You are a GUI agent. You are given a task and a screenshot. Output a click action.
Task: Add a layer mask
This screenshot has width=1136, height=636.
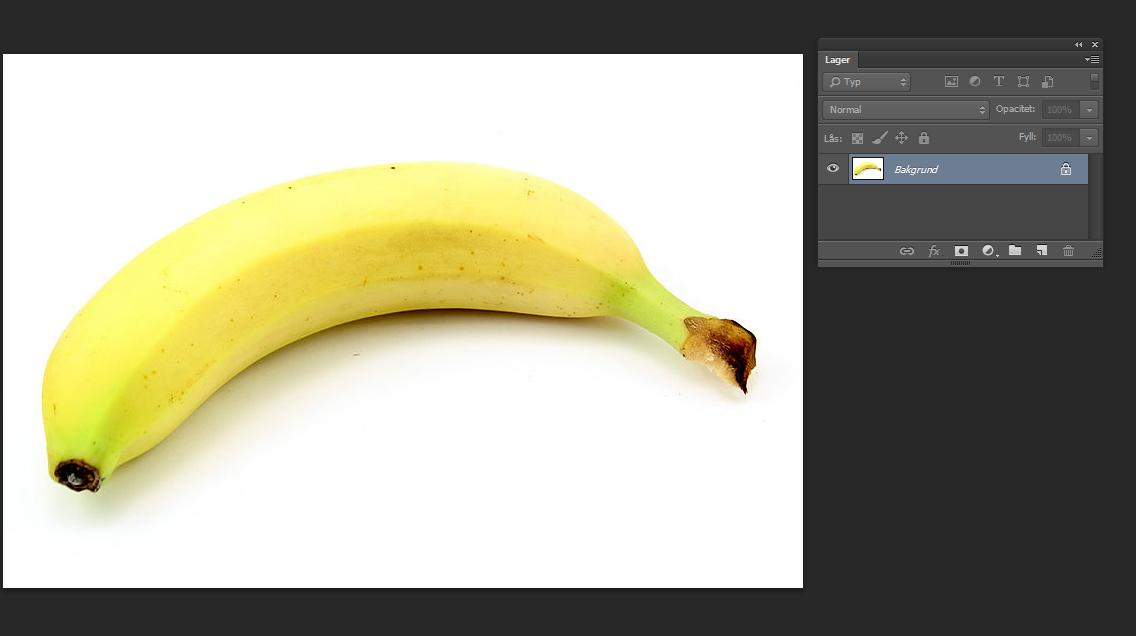[x=962, y=250]
